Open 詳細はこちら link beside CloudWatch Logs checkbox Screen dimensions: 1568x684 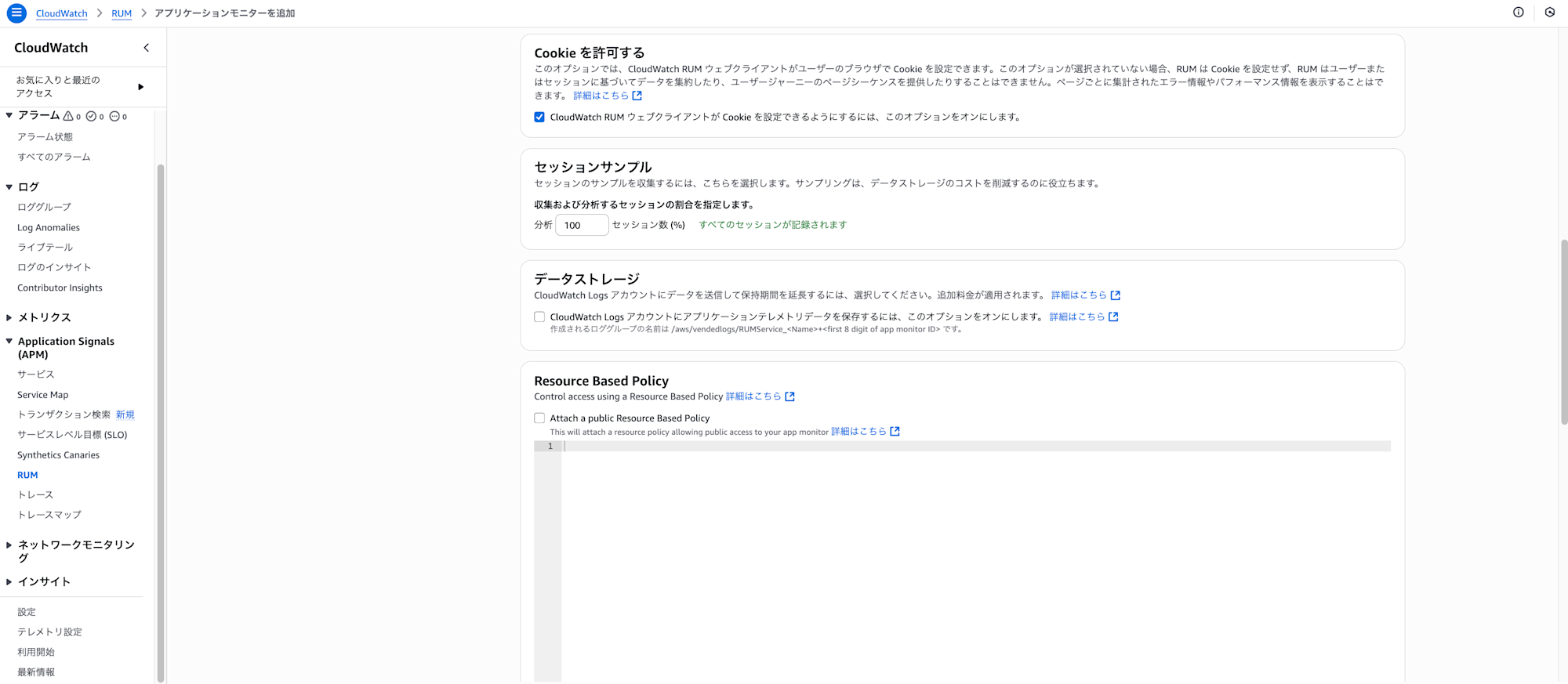coord(1077,317)
